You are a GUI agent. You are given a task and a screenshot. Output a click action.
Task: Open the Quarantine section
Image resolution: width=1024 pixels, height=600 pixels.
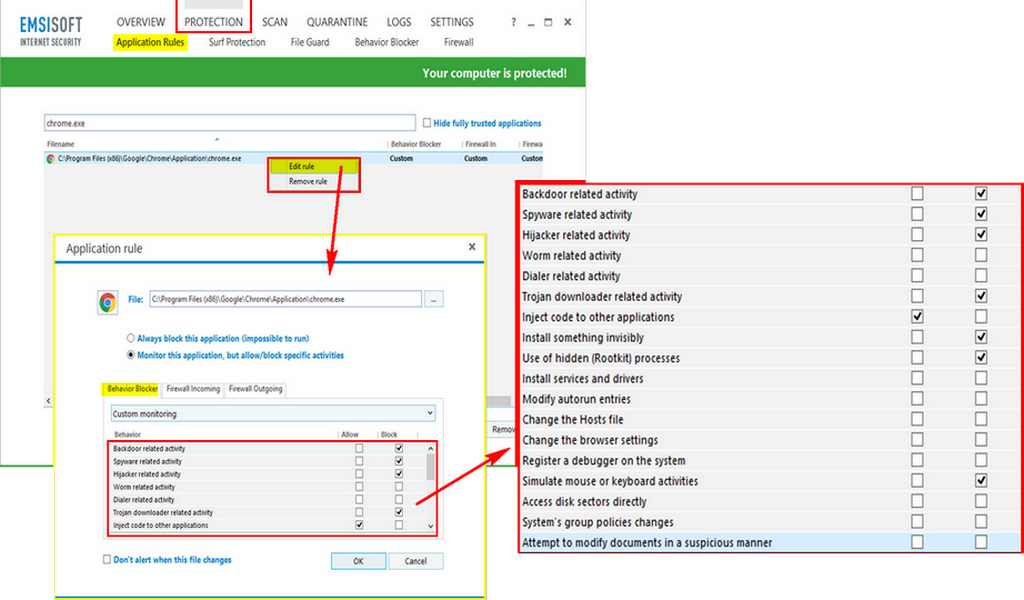337,22
